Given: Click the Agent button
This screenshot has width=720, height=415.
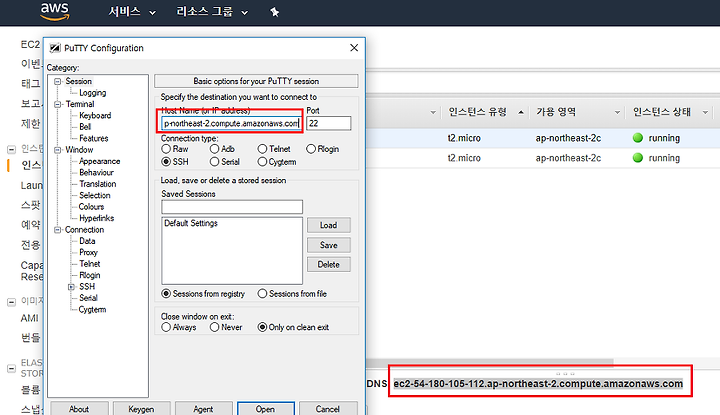Looking at the screenshot, I should tap(203, 409).
